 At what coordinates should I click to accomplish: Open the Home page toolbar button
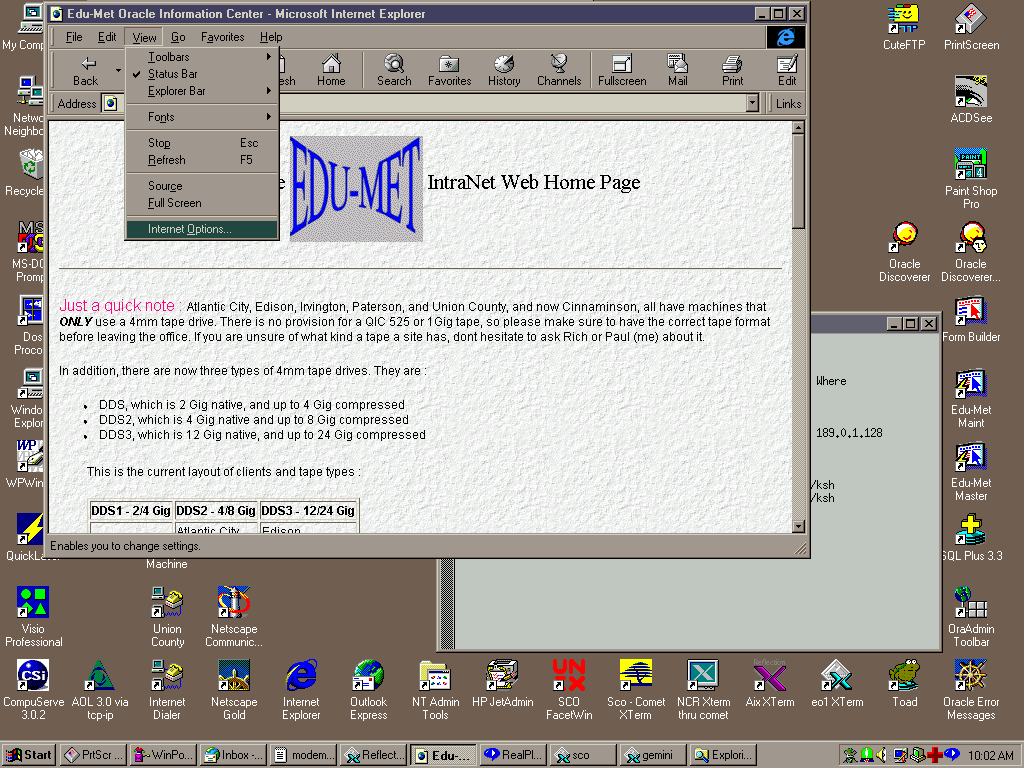(331, 71)
